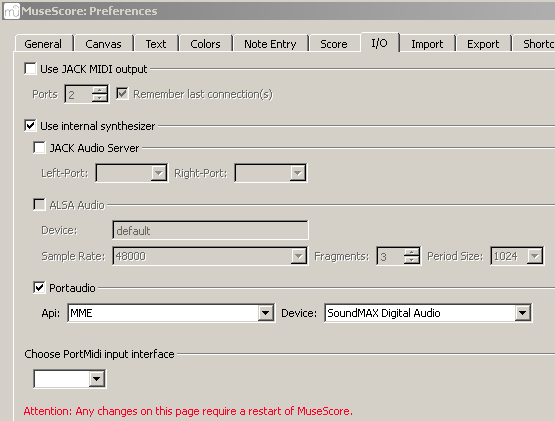The image size is (555, 421).
Task: Switch to the General tab
Action: 43,44
